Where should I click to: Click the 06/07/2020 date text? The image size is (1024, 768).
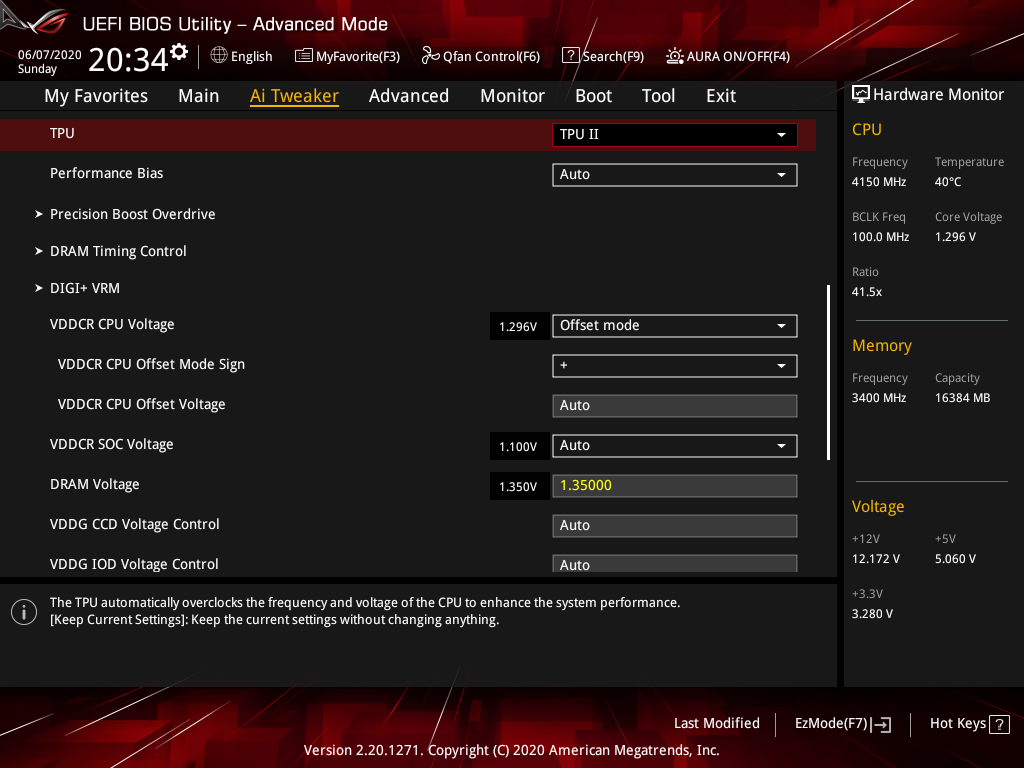click(x=50, y=55)
